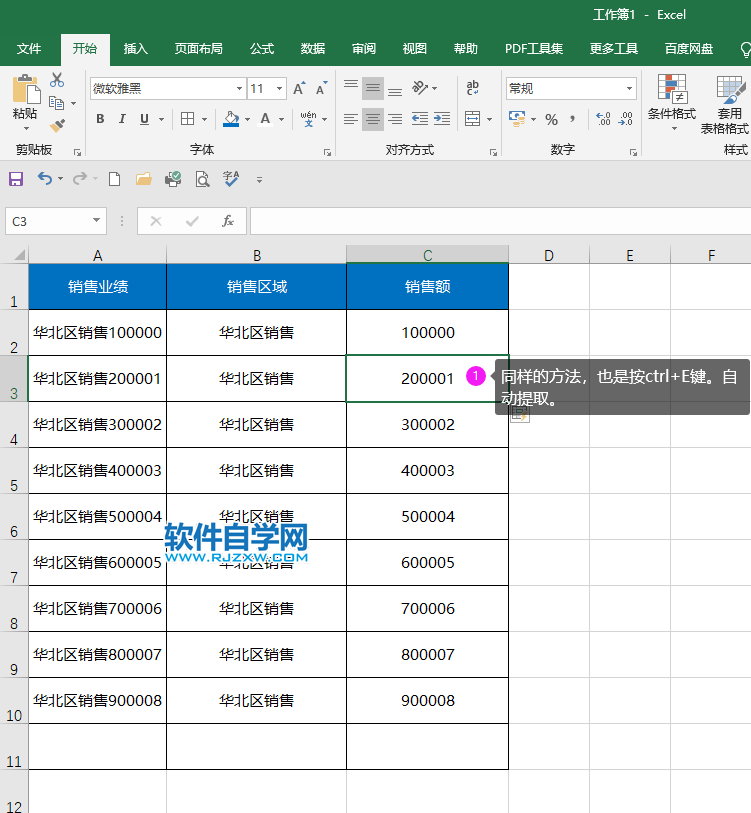Viewport: 751px width, 813px height.
Task: Open the 插入 ribbon tab
Action: (135, 49)
